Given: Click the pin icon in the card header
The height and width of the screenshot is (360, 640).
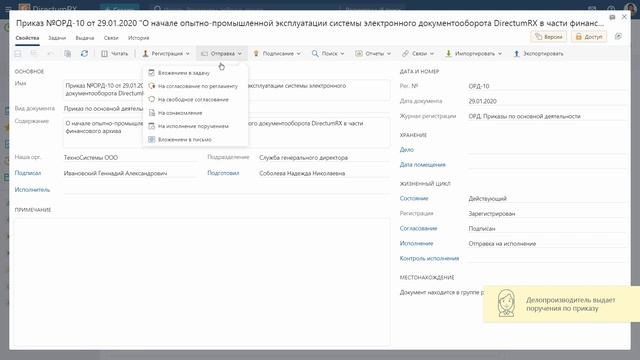Looking at the screenshot, I should pyautogui.click(x=612, y=17).
